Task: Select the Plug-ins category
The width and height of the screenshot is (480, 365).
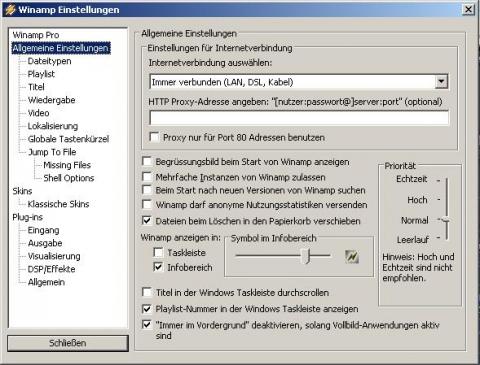Action: tap(28, 217)
